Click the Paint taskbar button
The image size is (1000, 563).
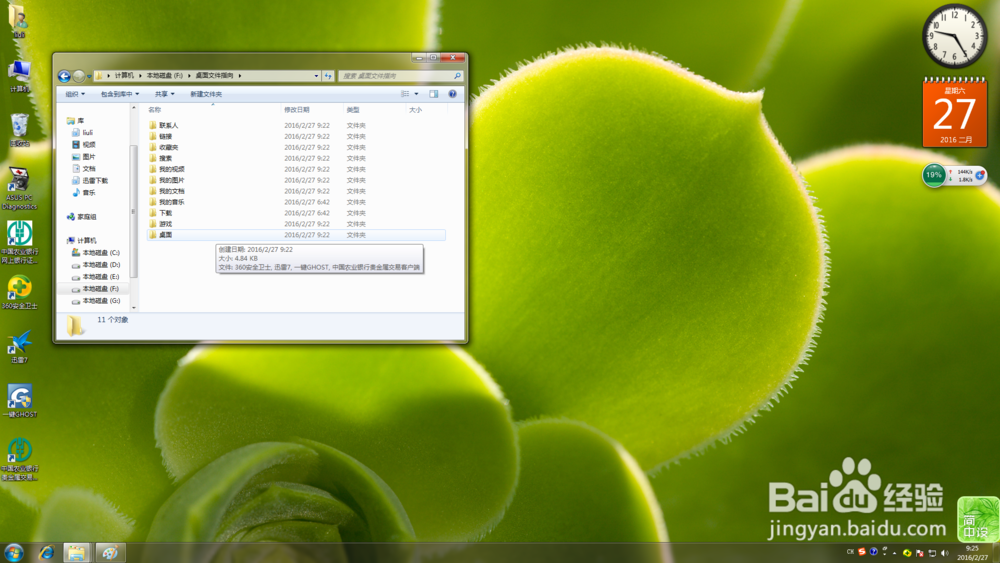110,553
